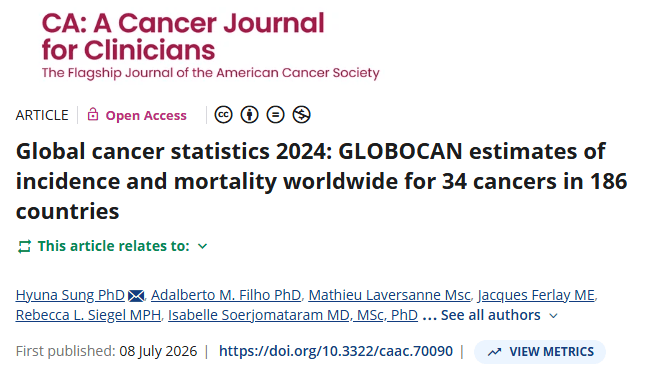Expand 'See all authors' list
654x377 pixels.
click(x=490, y=315)
